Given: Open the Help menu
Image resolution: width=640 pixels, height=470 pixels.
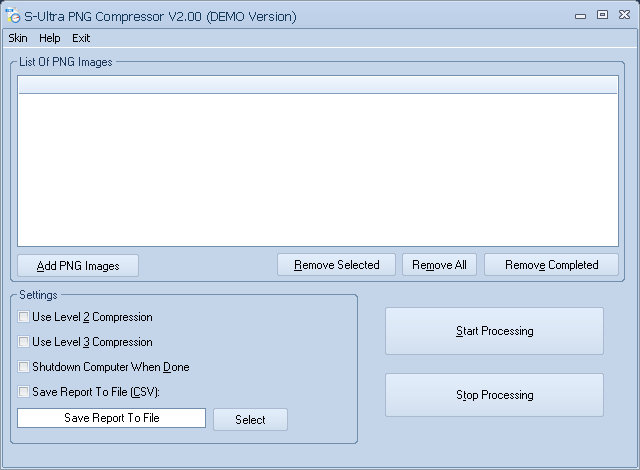Looking at the screenshot, I should [x=50, y=38].
